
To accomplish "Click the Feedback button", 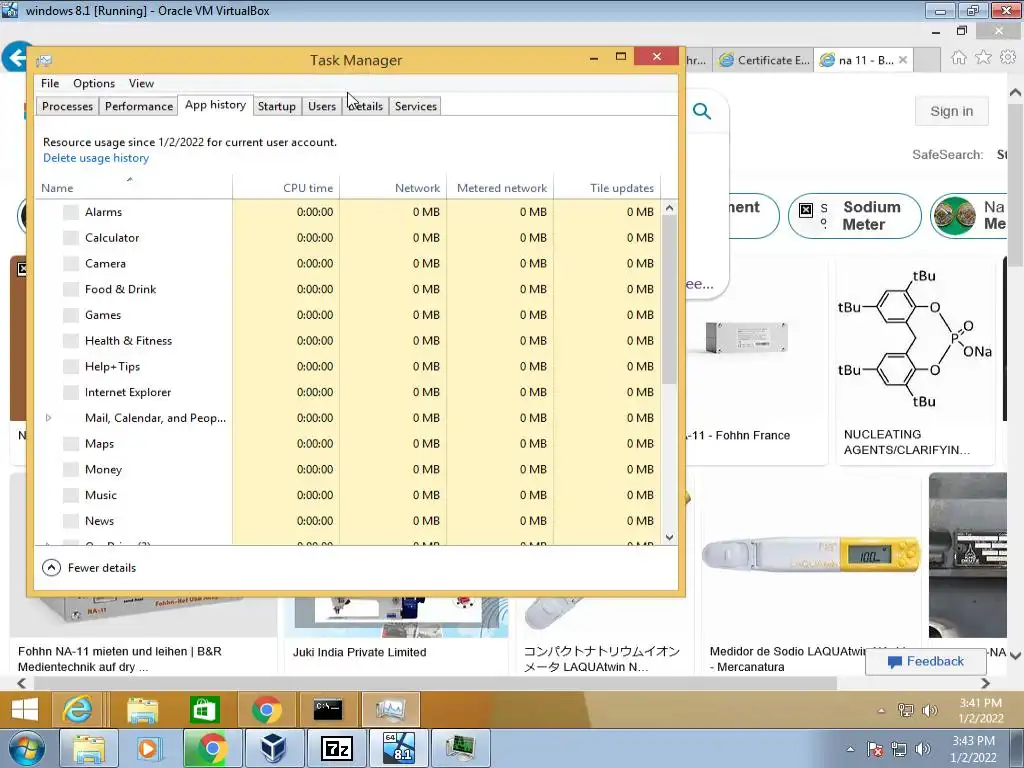I will click(x=926, y=662).
